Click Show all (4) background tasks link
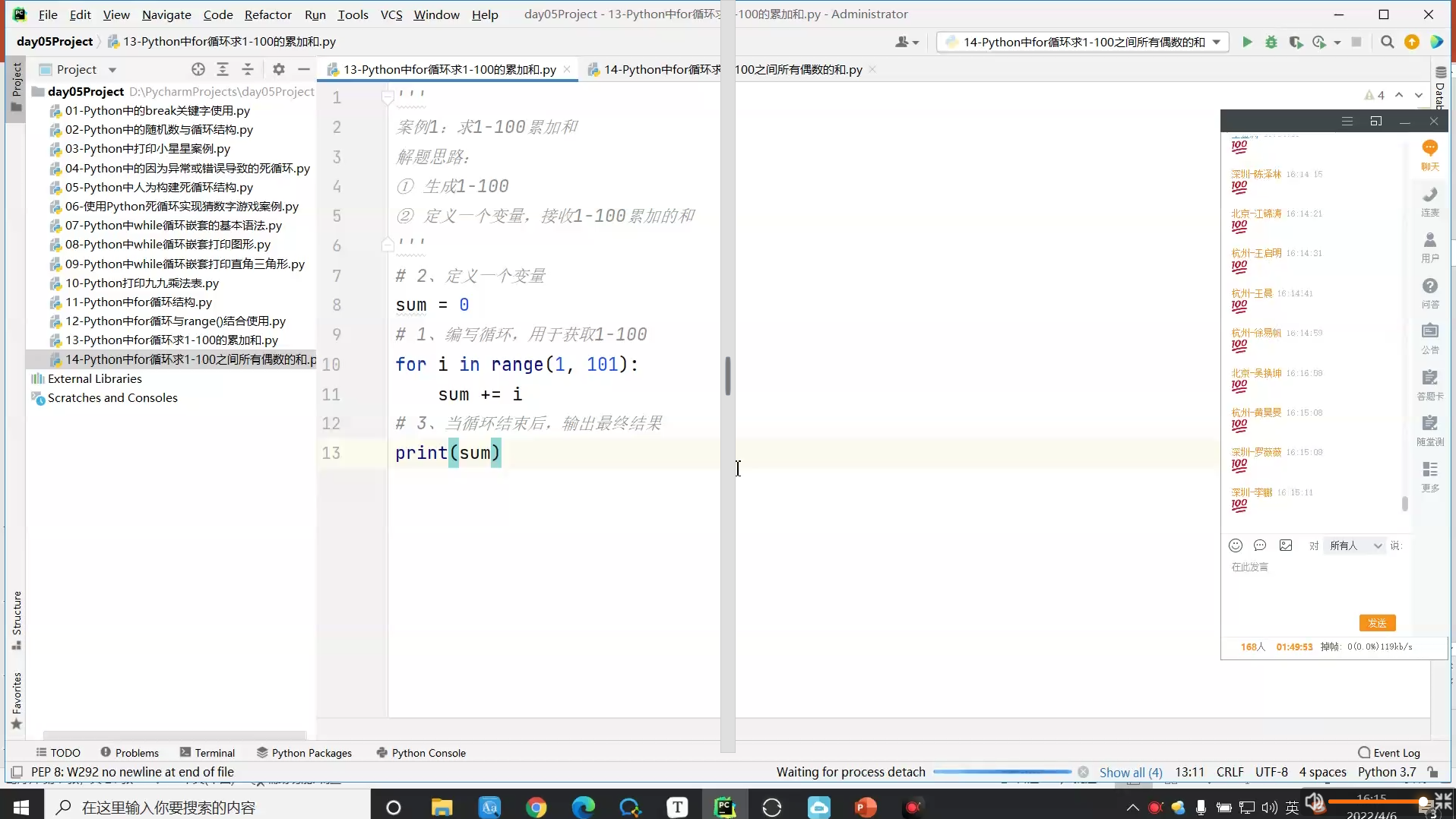The width and height of the screenshot is (1456, 819). tap(1131, 773)
